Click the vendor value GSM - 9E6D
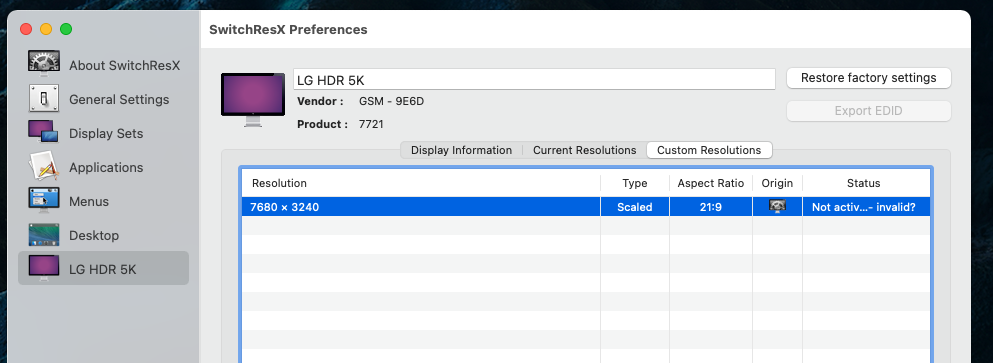Screen dimensions: 993x363 391,101
